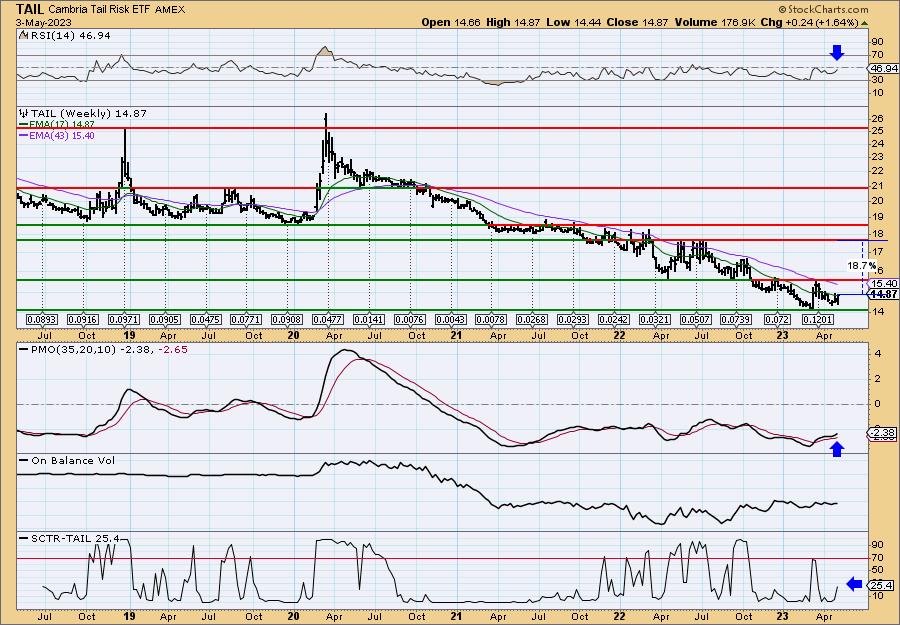Click the TAIL ticker symbol in header
The width and height of the screenshot is (900, 625).
tap(29, 9)
